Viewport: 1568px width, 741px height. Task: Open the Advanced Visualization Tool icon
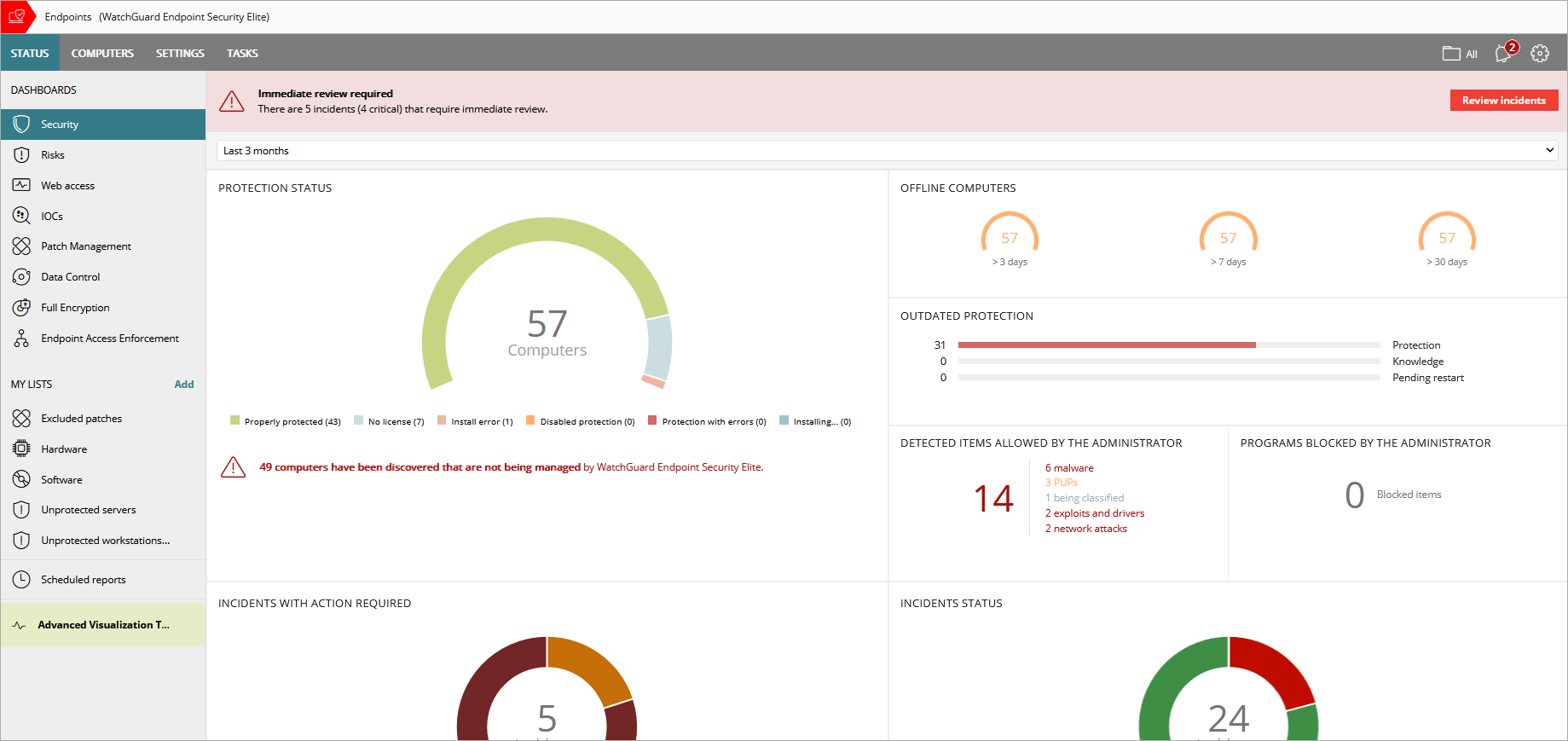[x=20, y=625]
